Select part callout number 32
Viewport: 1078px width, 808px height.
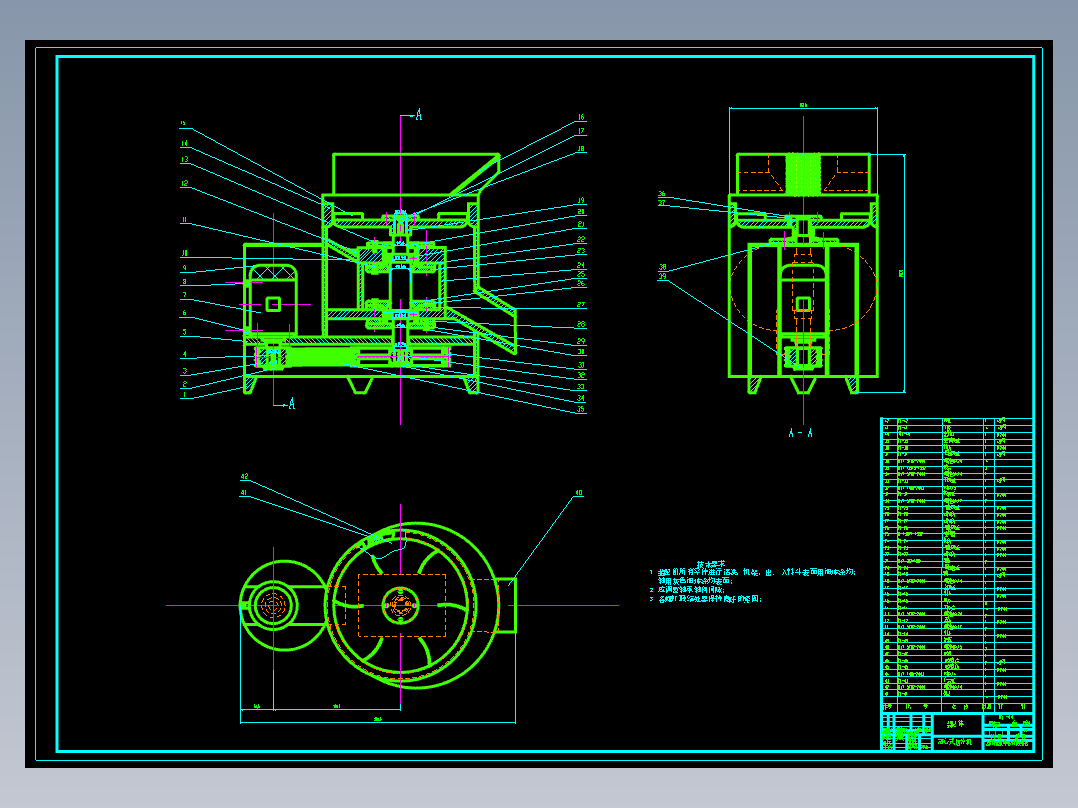[581, 375]
